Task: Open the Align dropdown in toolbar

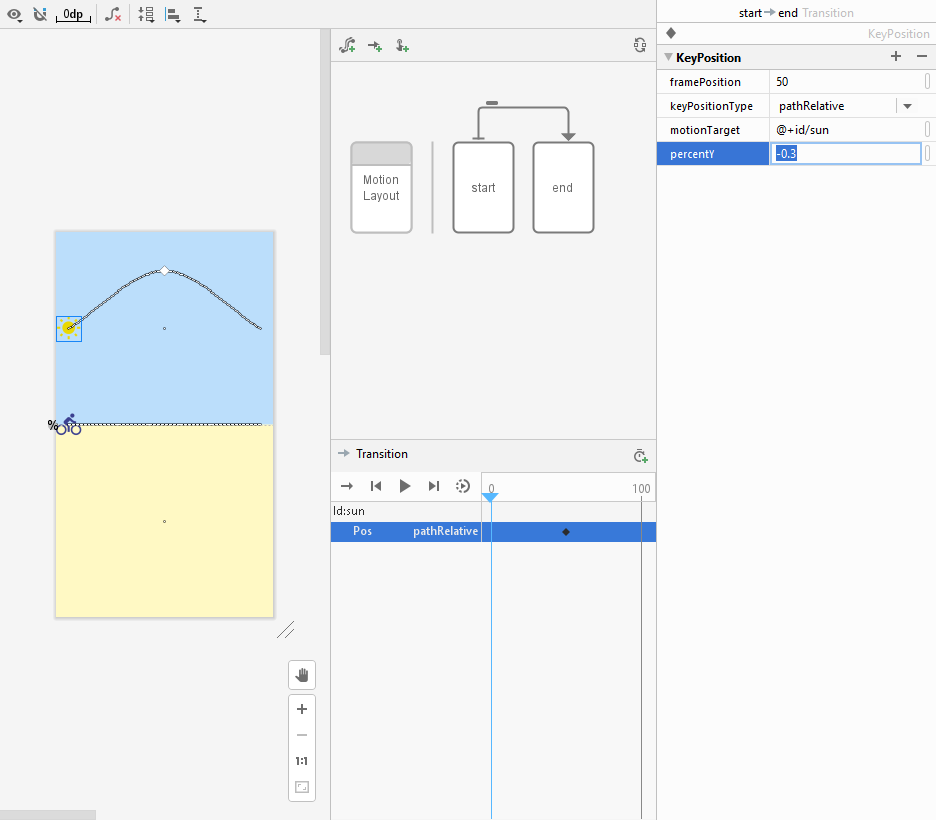Action: point(173,15)
